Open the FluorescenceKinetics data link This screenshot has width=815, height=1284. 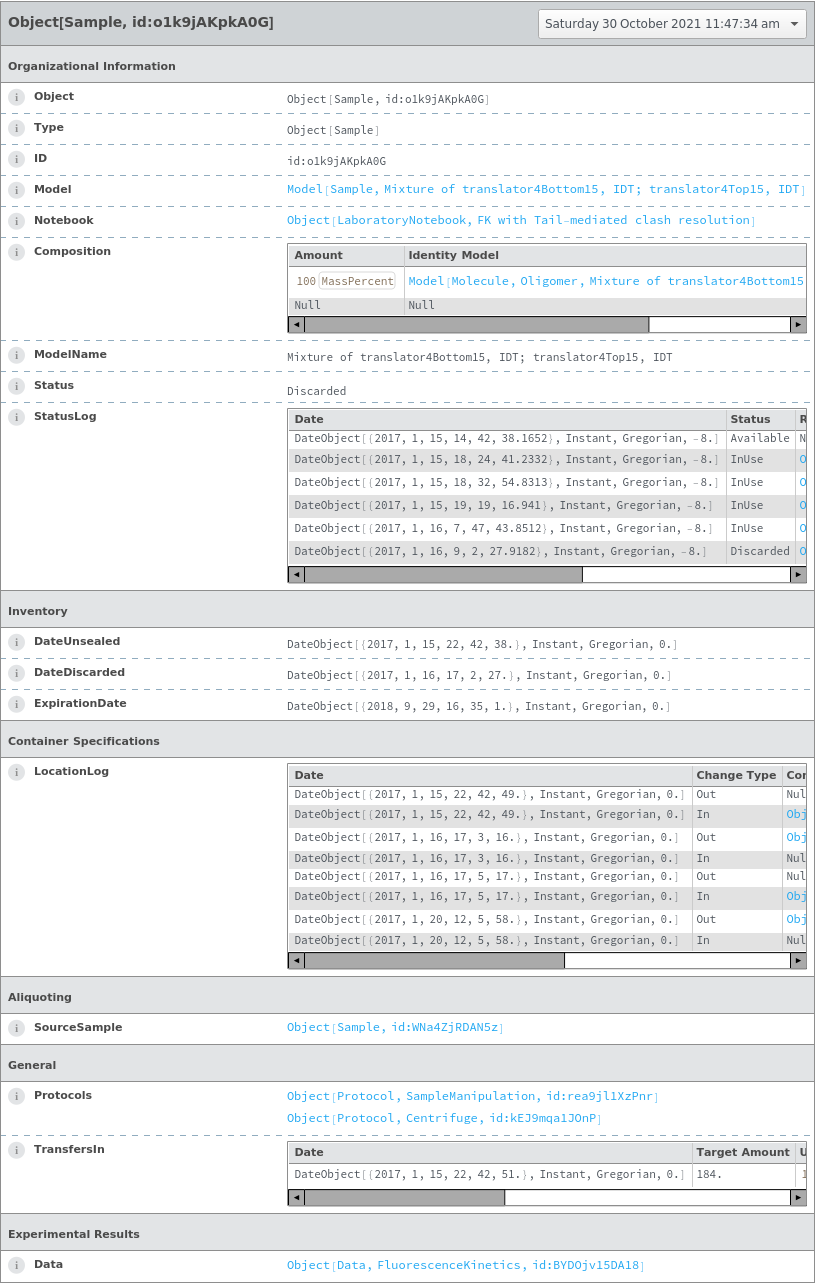466,1265
